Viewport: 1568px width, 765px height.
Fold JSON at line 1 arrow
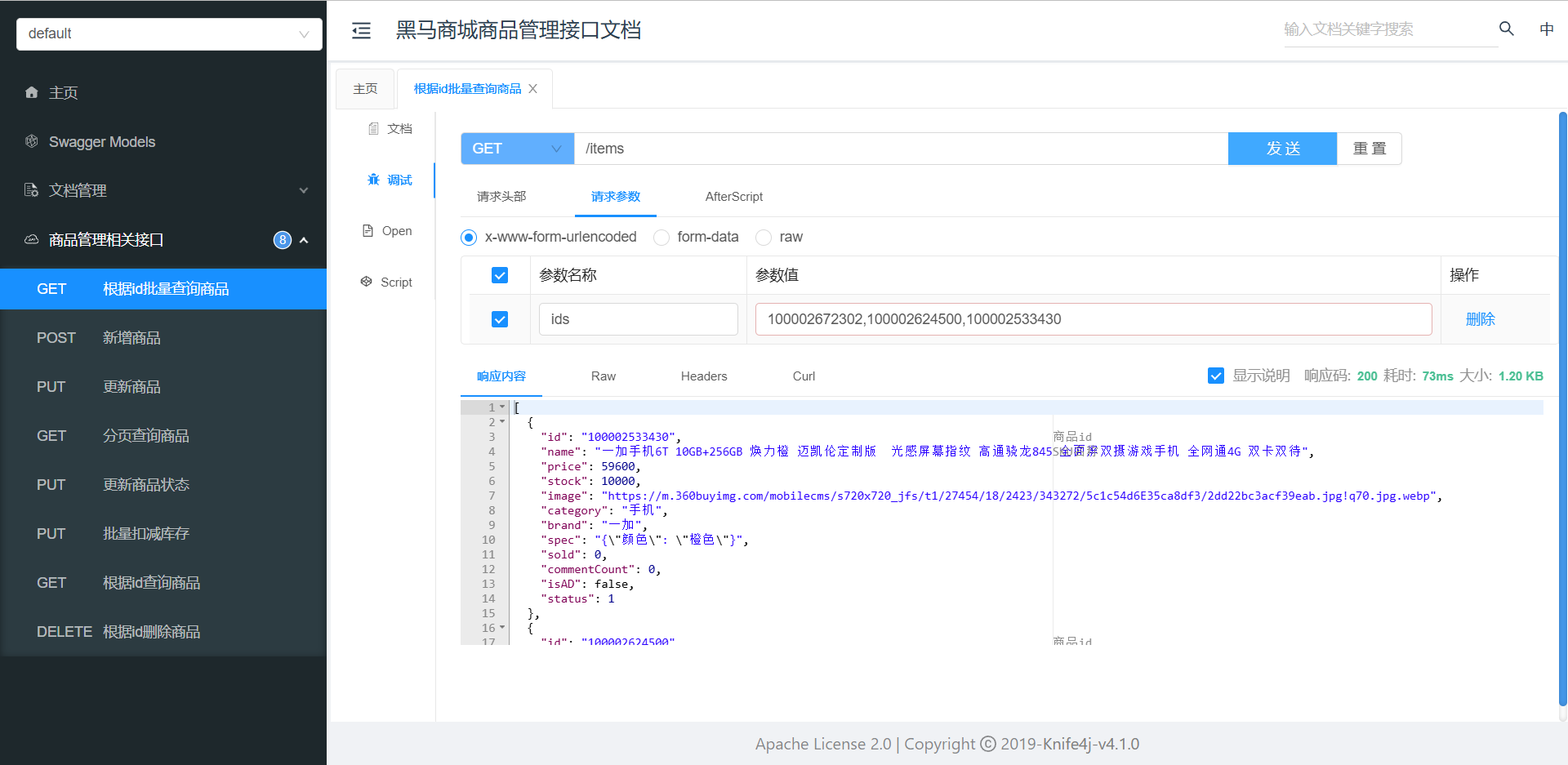tap(502, 407)
